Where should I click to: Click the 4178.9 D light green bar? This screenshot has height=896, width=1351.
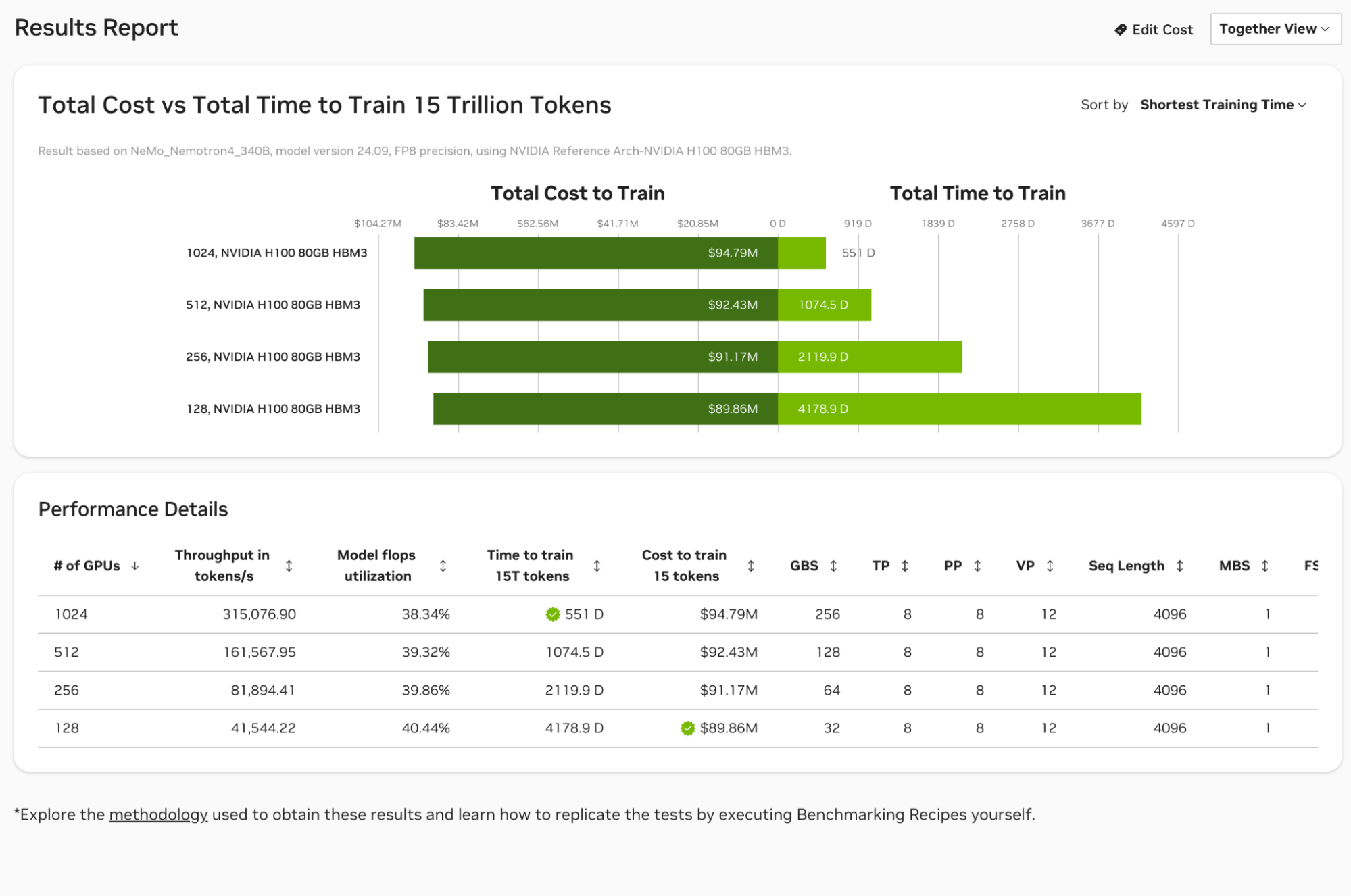click(959, 409)
